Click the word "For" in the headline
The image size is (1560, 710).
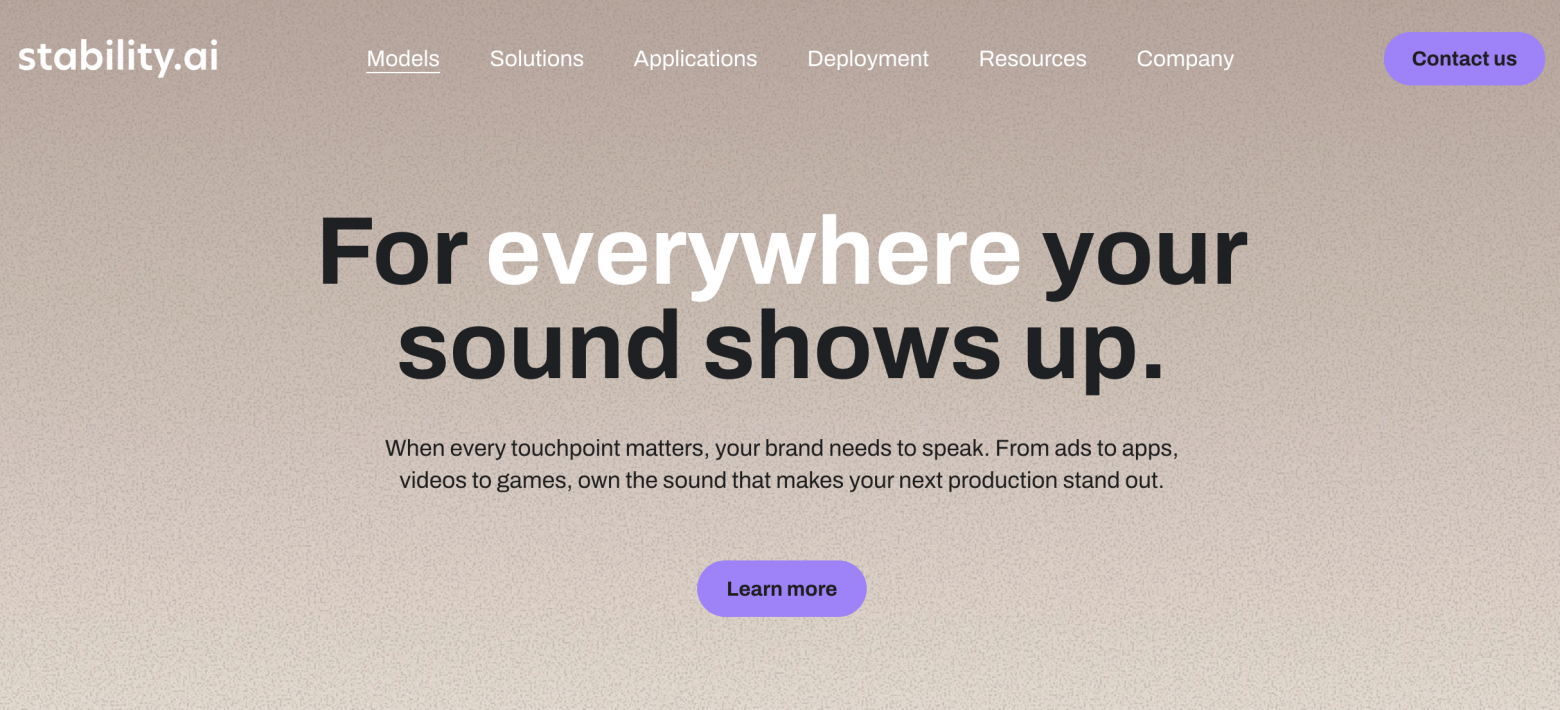tap(393, 253)
